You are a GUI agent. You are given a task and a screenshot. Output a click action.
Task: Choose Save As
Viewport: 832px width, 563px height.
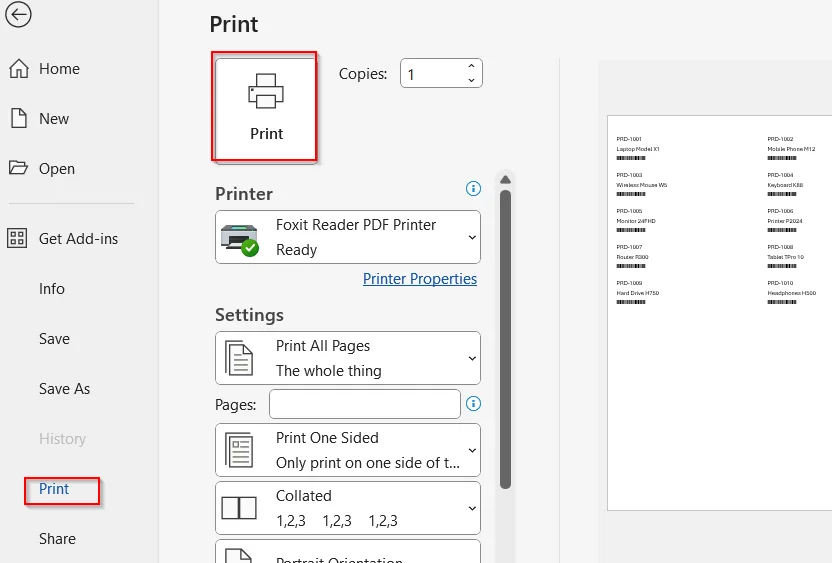click(64, 388)
